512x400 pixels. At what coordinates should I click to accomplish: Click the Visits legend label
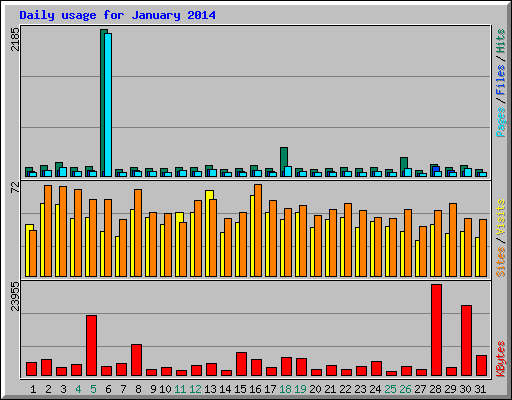click(501, 218)
